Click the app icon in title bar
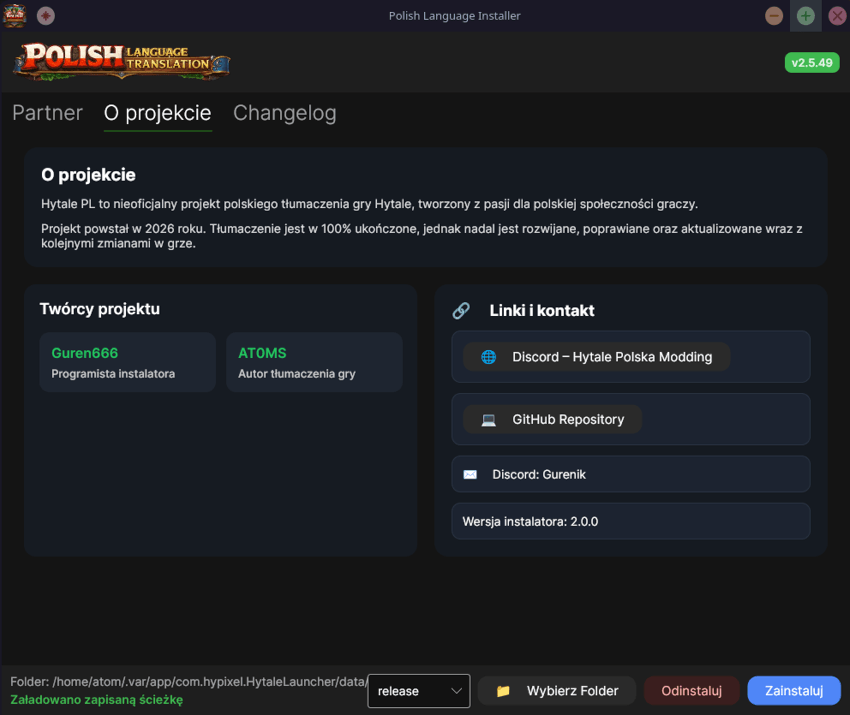Image resolution: width=850 pixels, height=715 pixels. (14, 15)
